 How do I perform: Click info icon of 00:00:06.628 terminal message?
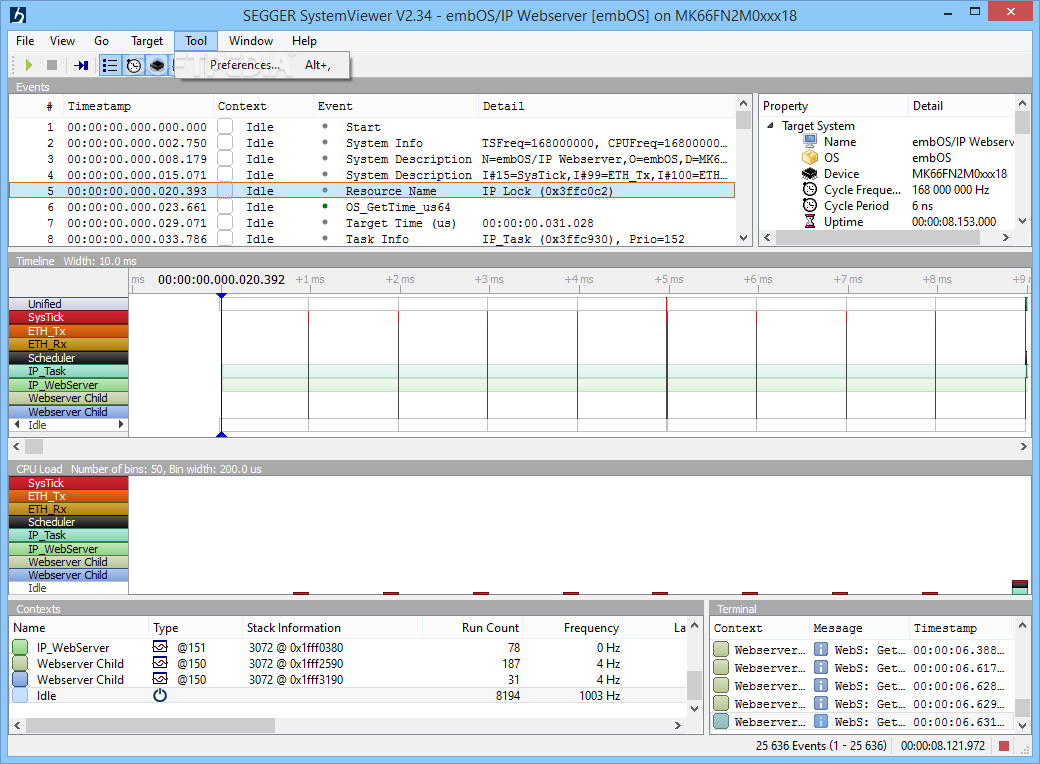coord(820,685)
